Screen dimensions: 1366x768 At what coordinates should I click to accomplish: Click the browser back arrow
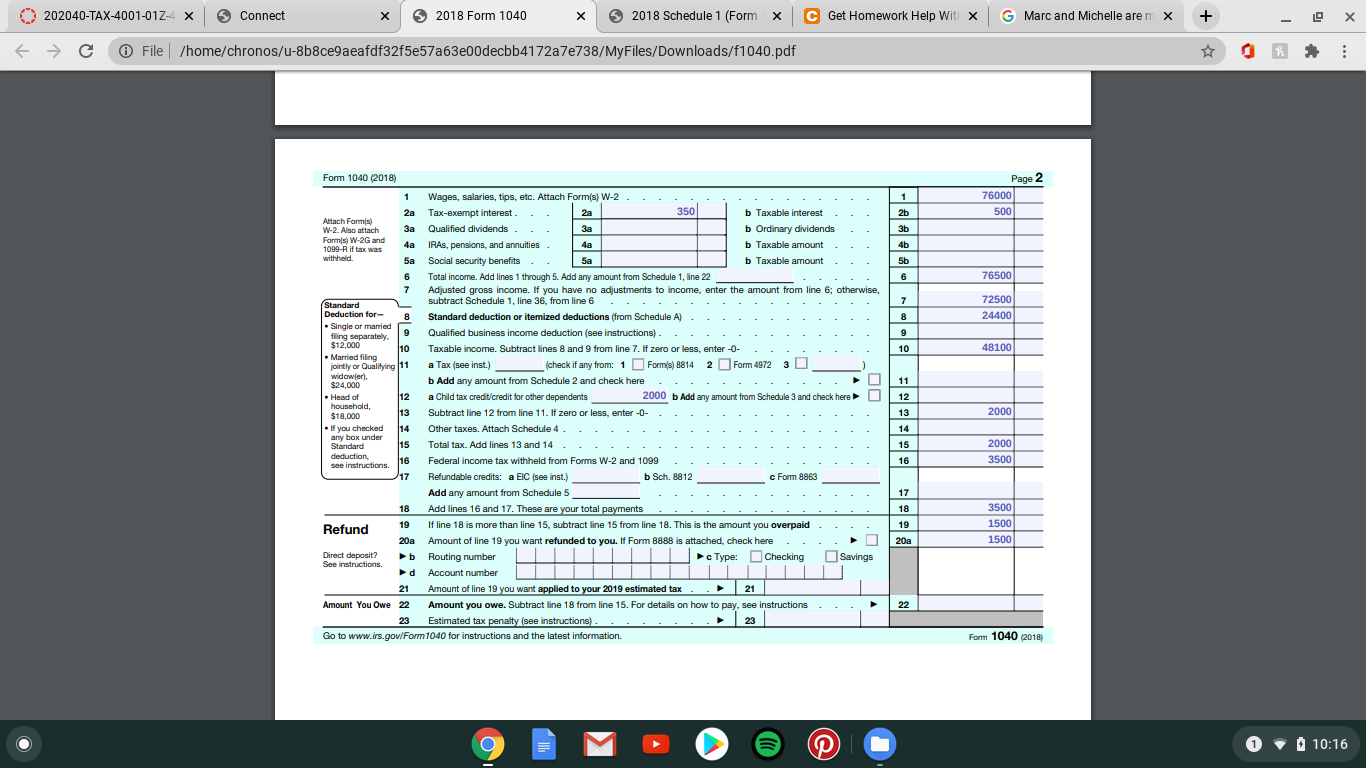23,51
